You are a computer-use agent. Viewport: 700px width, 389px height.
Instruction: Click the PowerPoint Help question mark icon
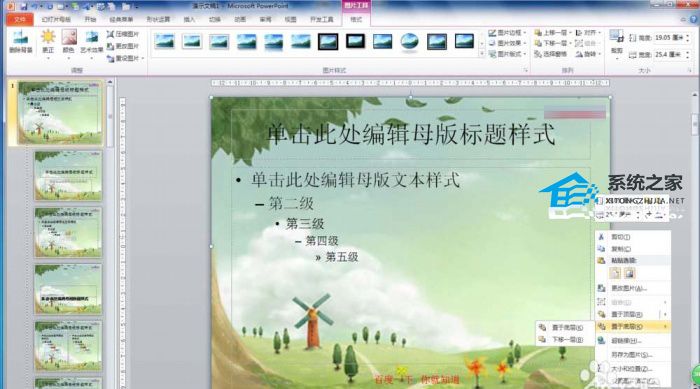[694, 20]
